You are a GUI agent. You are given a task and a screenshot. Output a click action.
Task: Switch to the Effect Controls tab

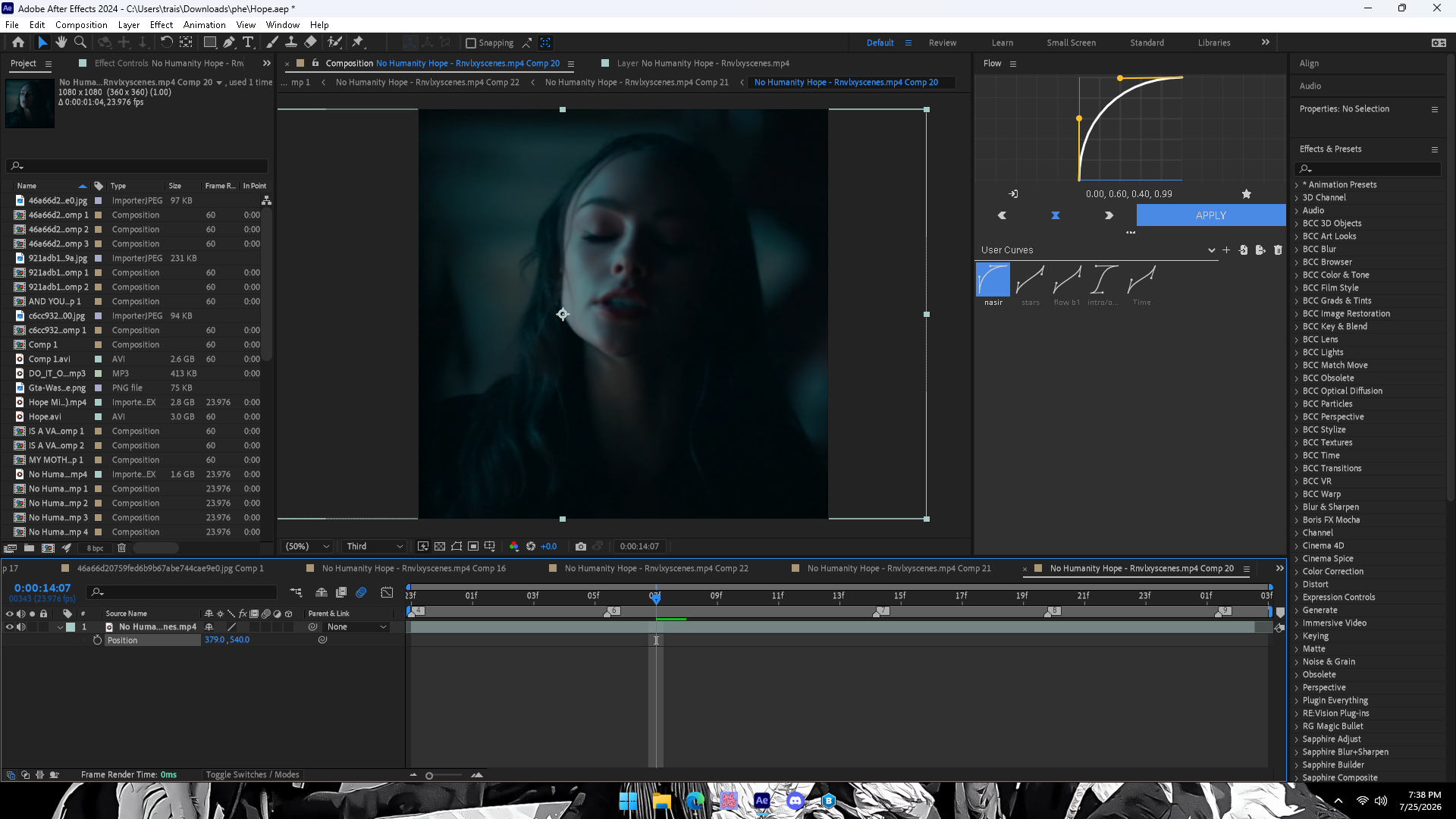click(x=168, y=64)
